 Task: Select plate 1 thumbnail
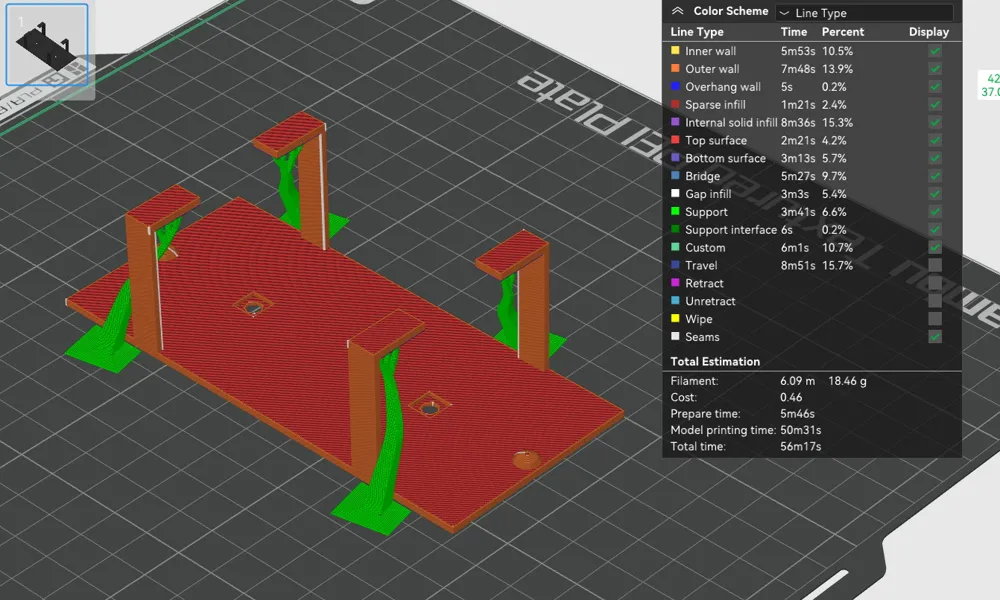[x=46, y=43]
